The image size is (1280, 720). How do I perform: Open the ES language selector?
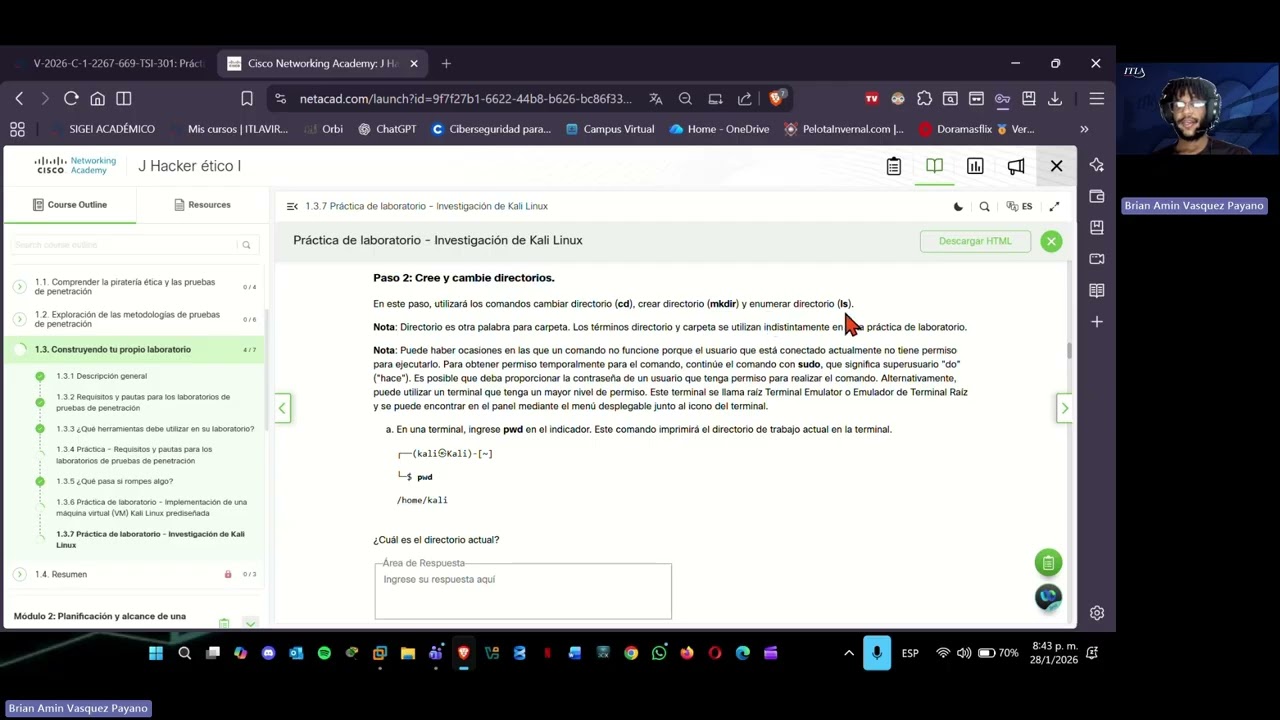[x=1020, y=207]
